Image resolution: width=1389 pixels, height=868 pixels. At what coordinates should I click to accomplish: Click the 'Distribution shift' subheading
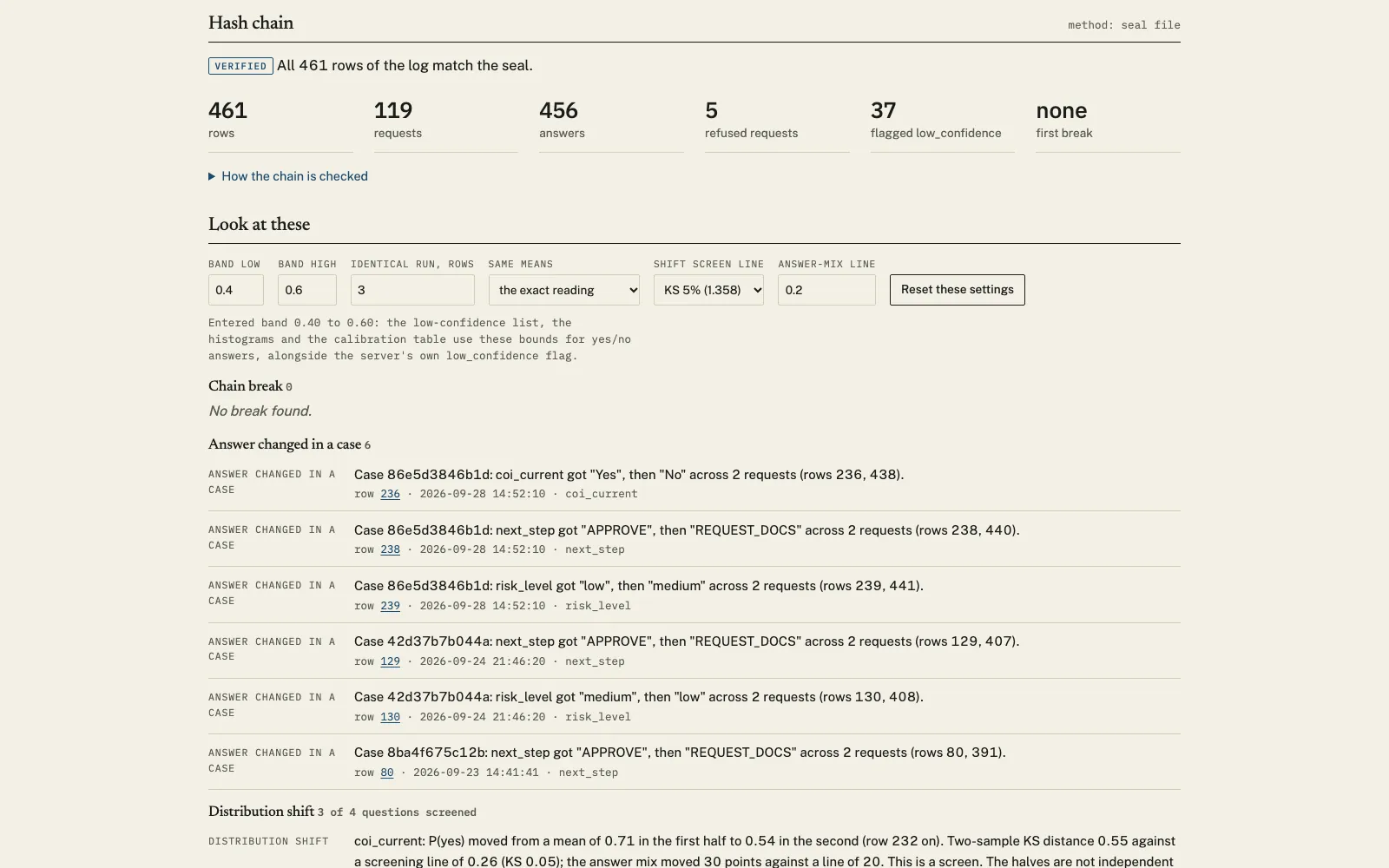point(261,812)
